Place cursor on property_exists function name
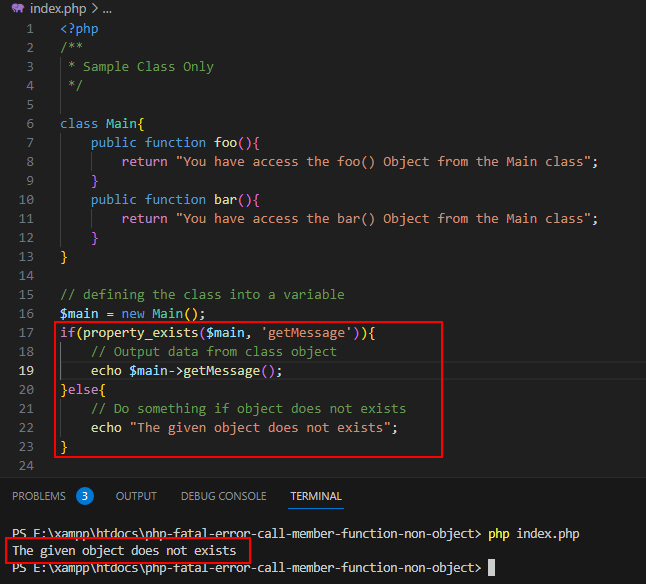 [x=140, y=333]
